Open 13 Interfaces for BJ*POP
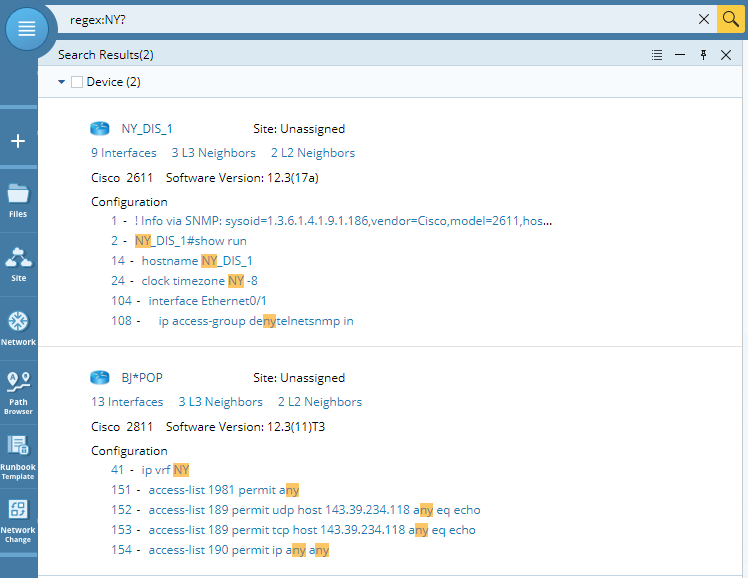The height and width of the screenshot is (578, 748). click(x=127, y=402)
